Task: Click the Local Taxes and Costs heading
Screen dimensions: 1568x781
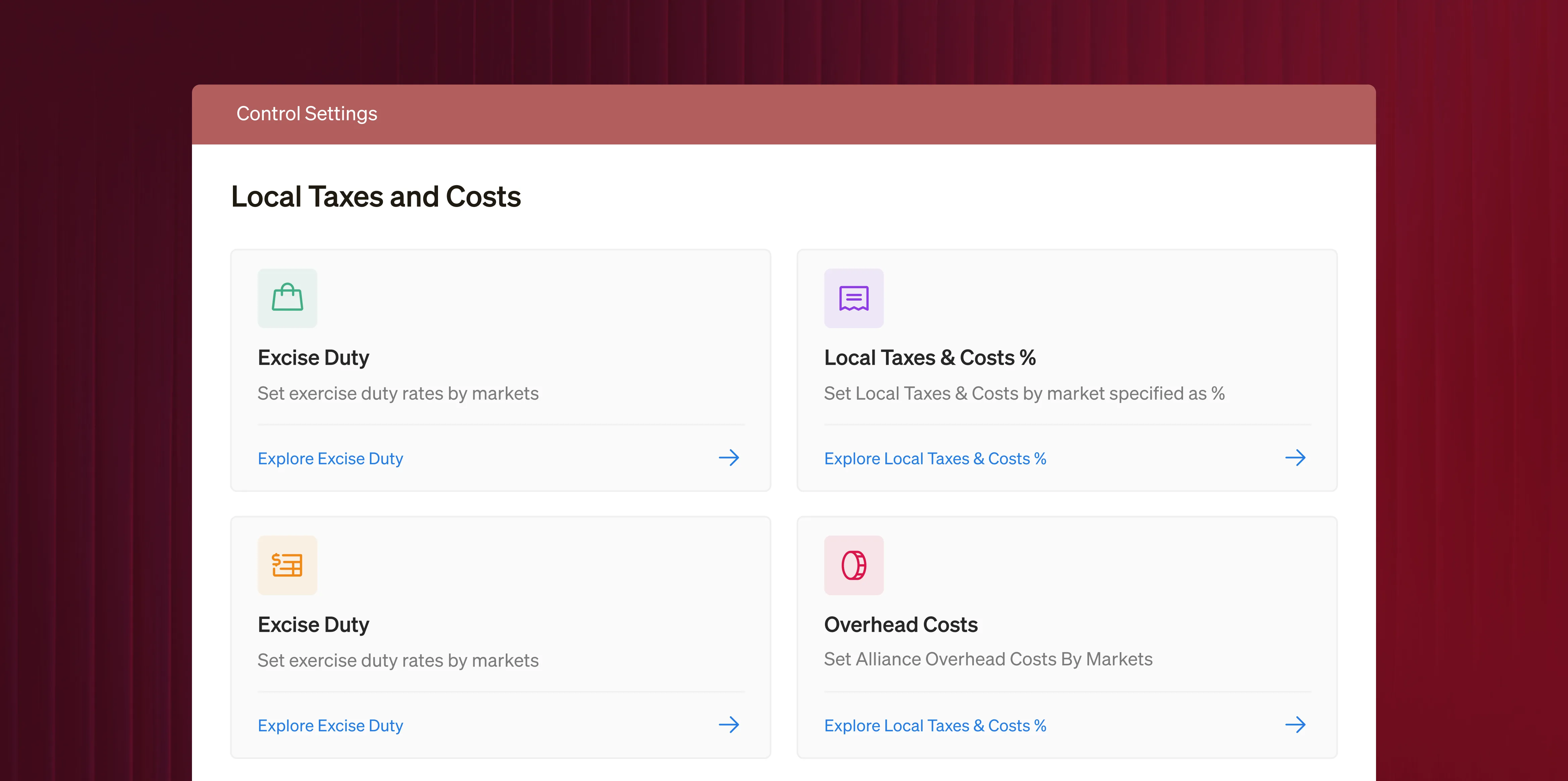Action: (376, 197)
